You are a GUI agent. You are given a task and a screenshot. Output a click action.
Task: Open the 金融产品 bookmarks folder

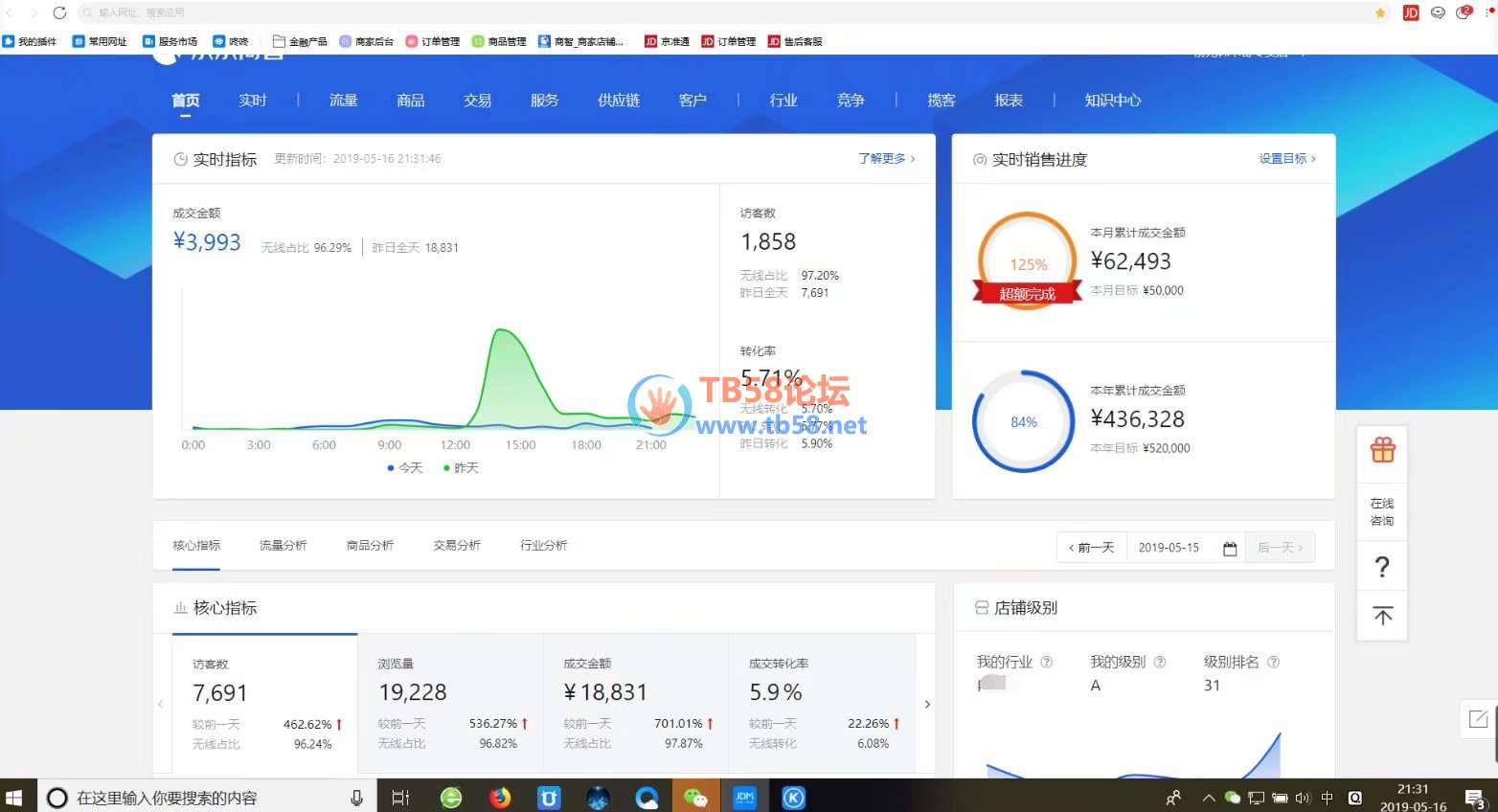[x=300, y=41]
